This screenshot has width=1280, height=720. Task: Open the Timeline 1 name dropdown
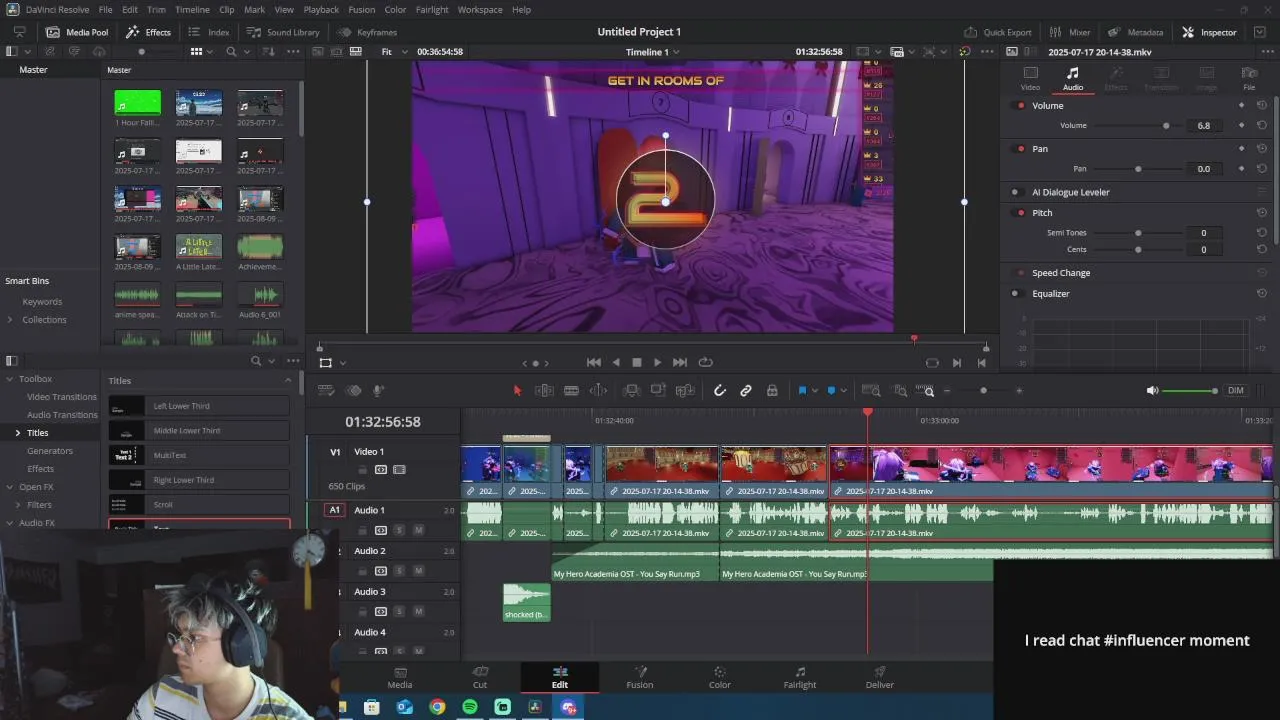[x=652, y=51]
